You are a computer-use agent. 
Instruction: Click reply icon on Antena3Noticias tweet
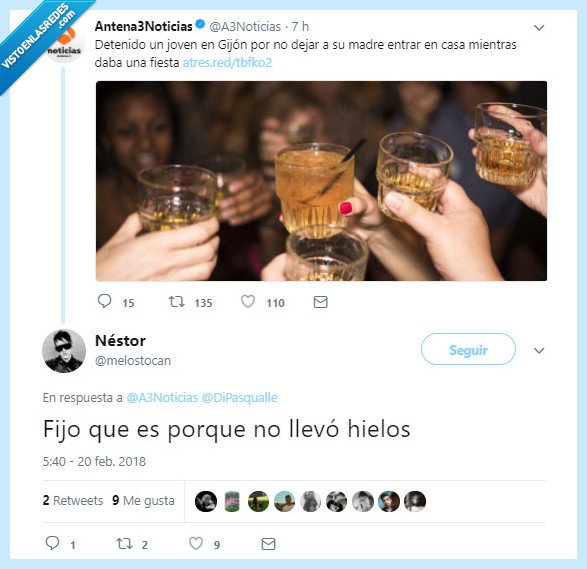104,301
